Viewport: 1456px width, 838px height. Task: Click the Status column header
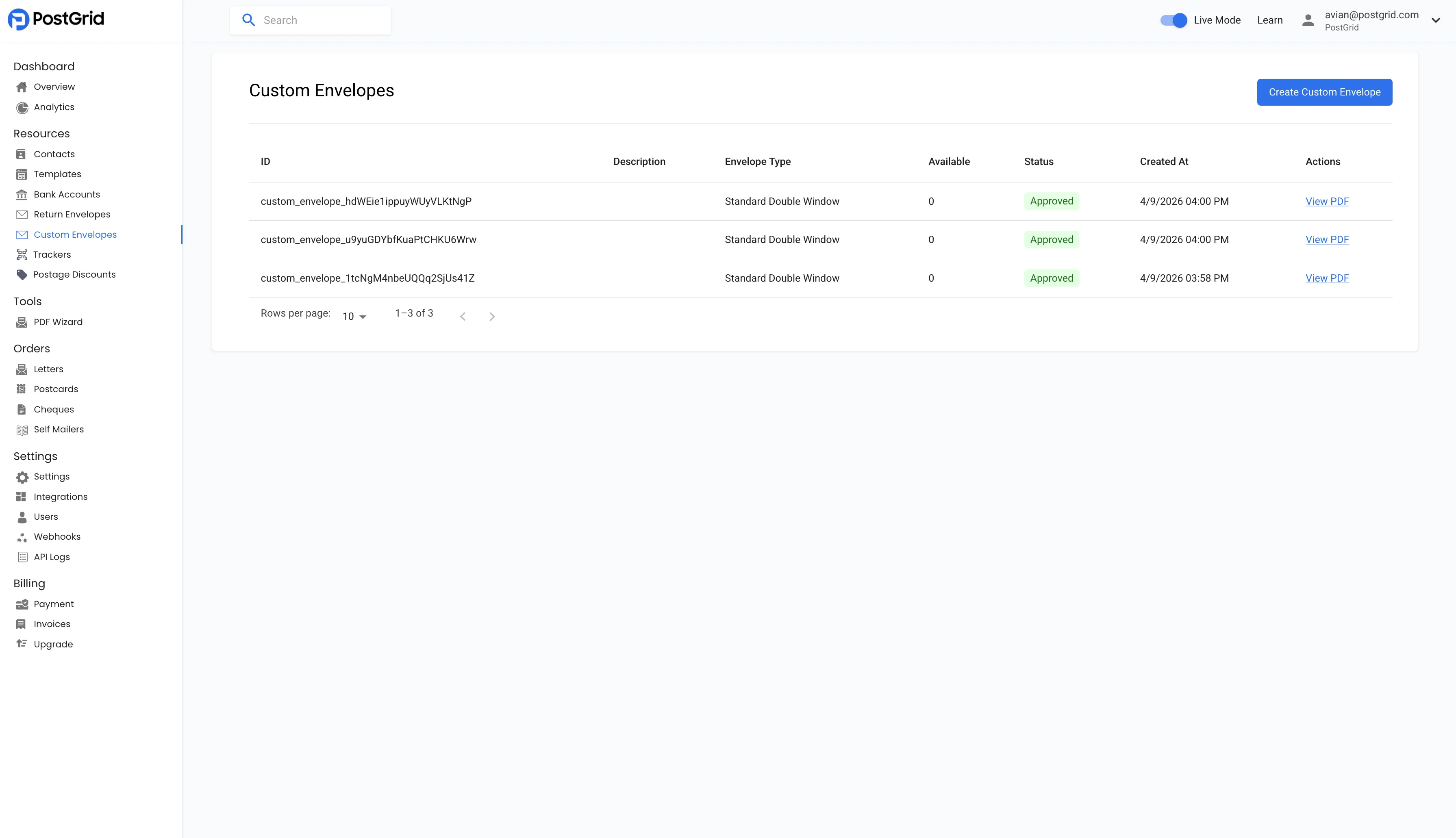[x=1039, y=162]
